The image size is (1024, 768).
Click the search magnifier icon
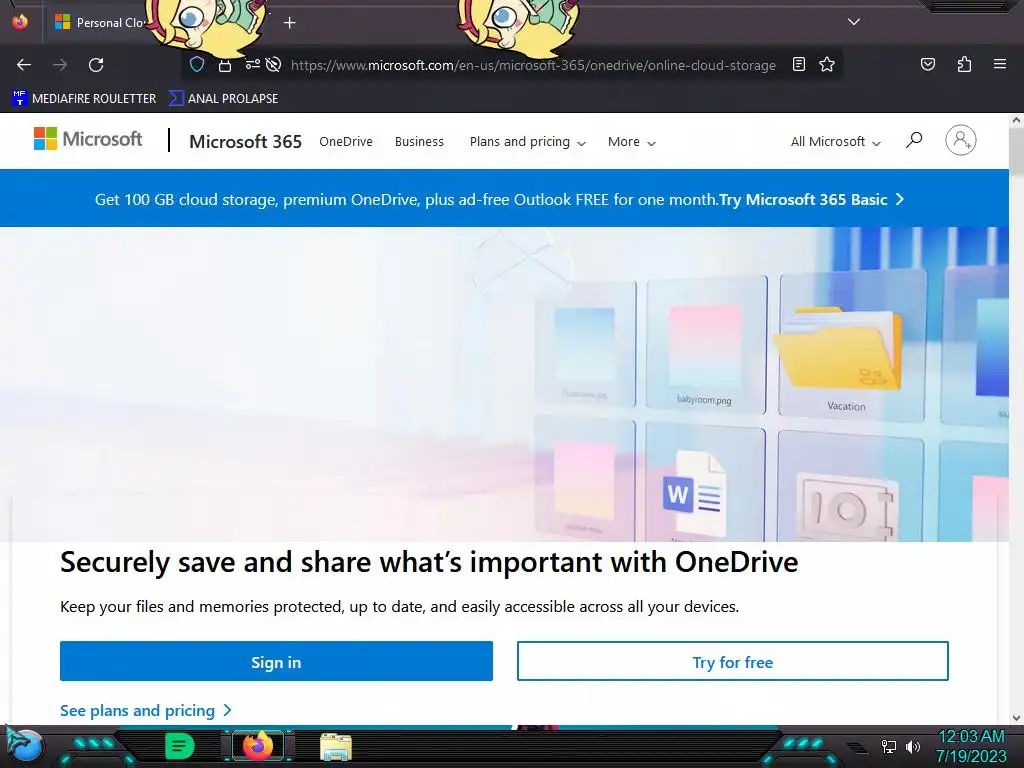pyautogui.click(x=914, y=140)
